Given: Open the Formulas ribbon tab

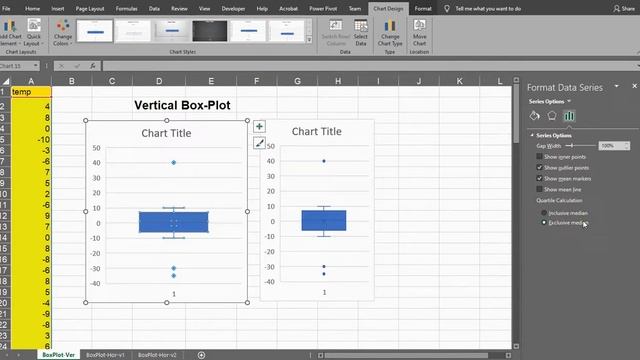Looking at the screenshot, I should (x=126, y=8).
